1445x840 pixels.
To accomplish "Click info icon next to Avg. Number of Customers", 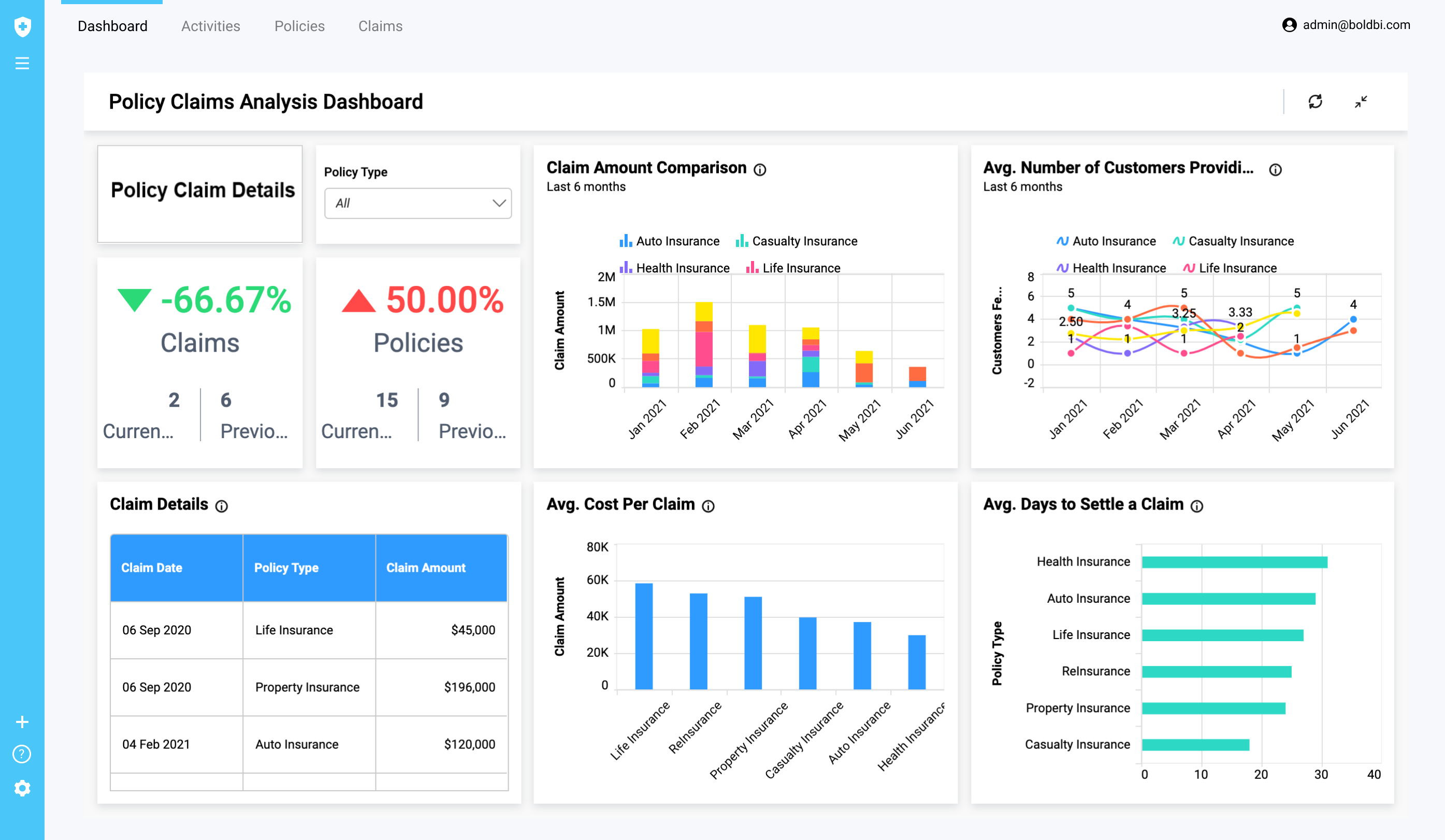I will (x=1275, y=170).
